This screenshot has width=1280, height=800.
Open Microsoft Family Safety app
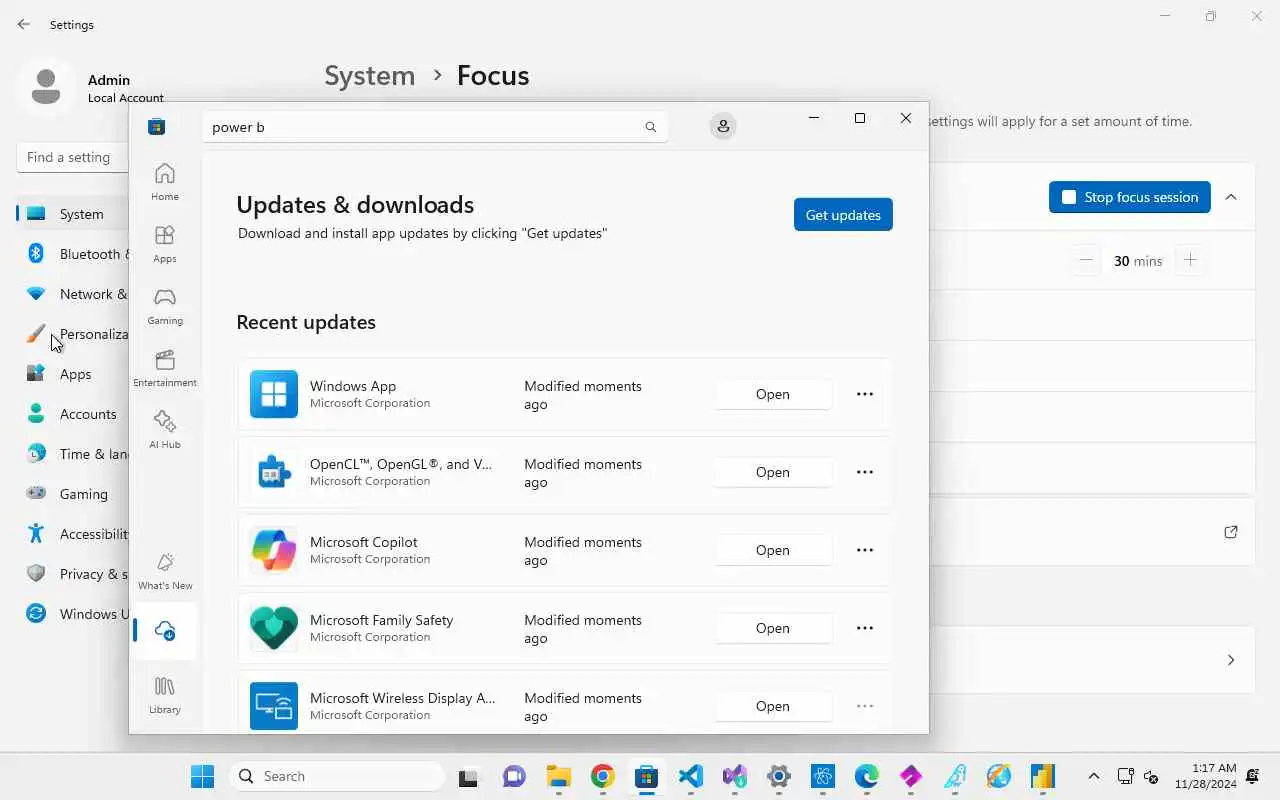pos(773,628)
